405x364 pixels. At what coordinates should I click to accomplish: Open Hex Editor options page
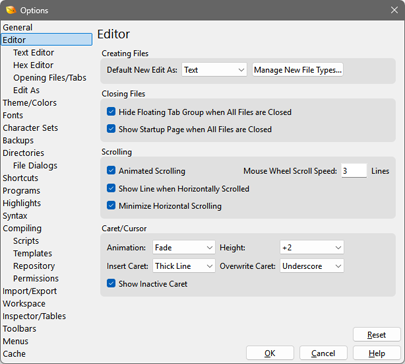(x=33, y=65)
